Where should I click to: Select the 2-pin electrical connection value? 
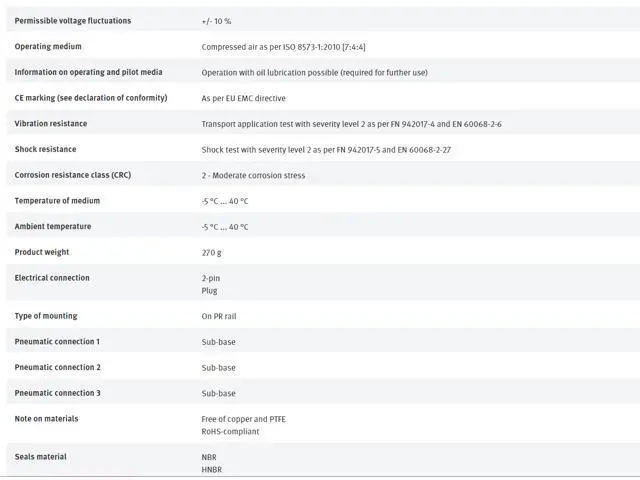211,278
